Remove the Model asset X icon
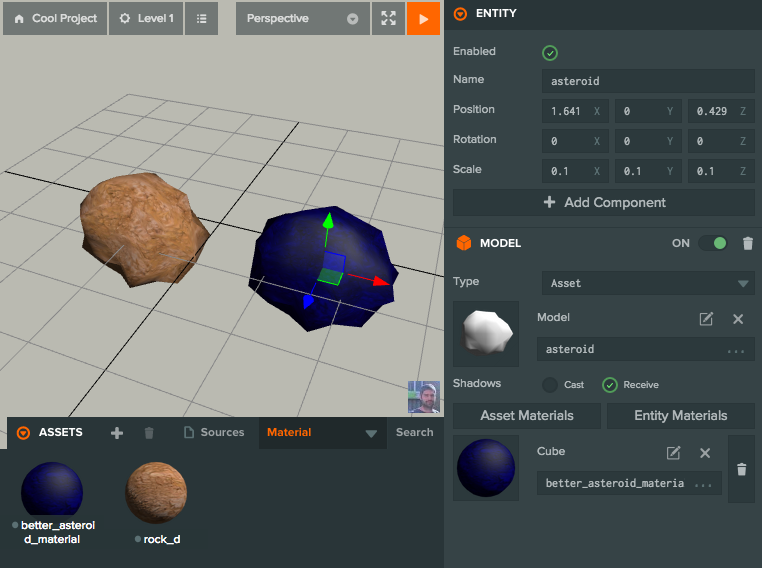The image size is (762, 568). 738,319
